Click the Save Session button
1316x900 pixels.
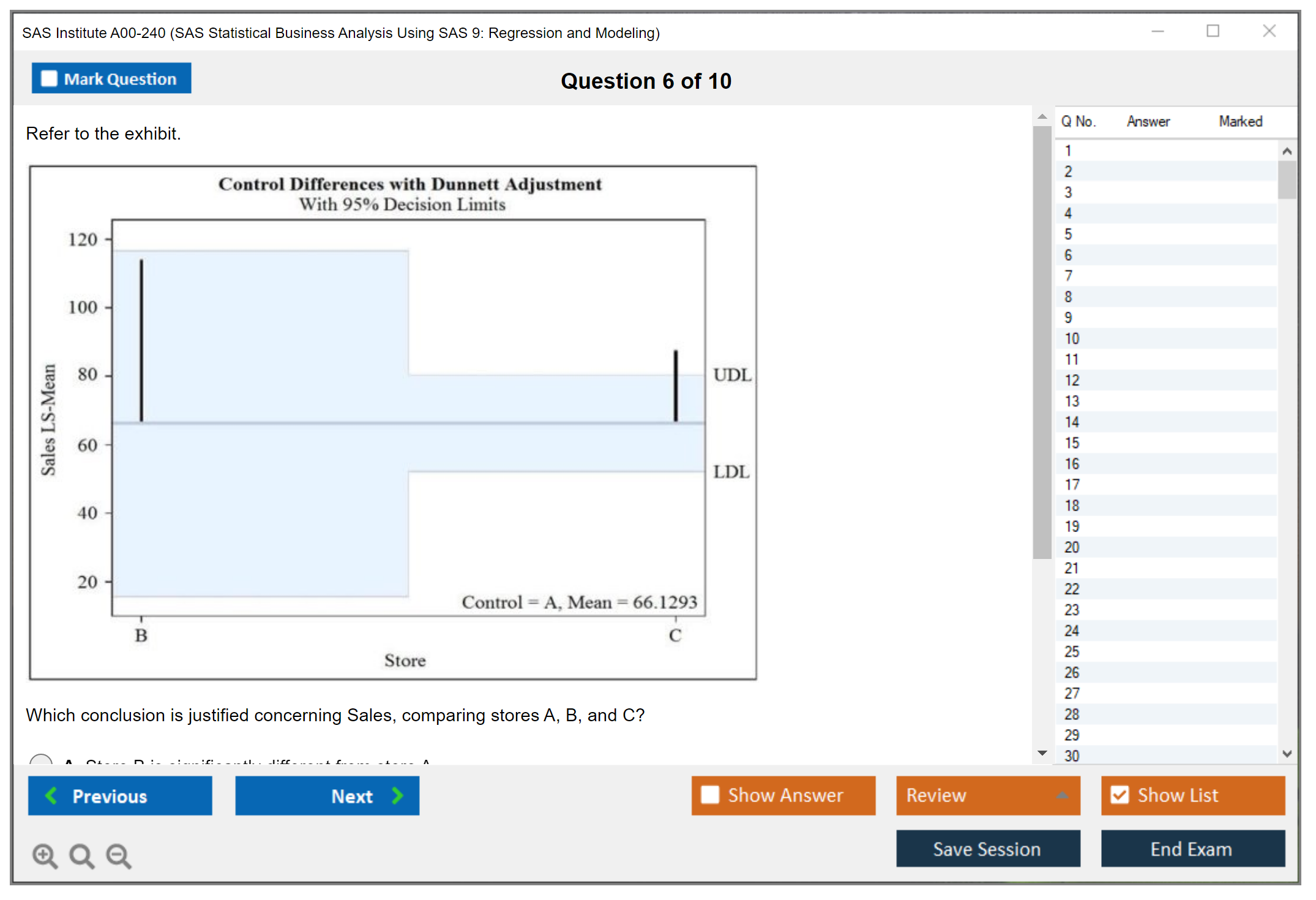(x=987, y=849)
